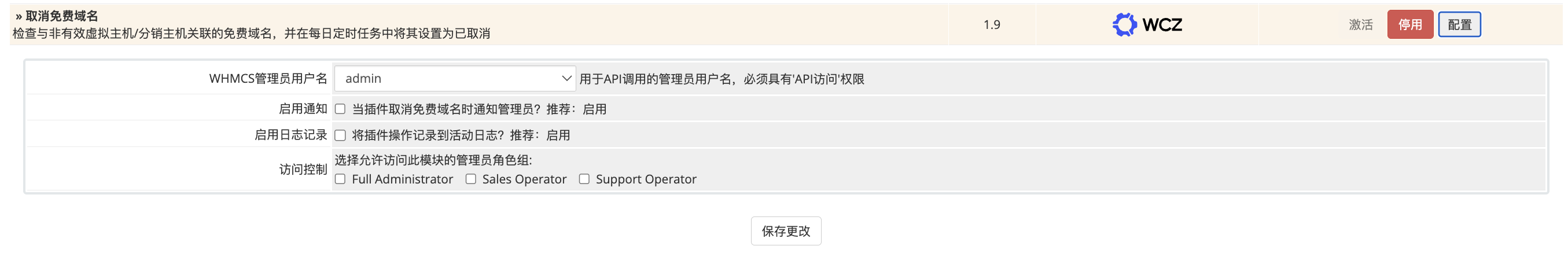
Task: Click the WCZ logo icon
Action: click(x=1124, y=25)
